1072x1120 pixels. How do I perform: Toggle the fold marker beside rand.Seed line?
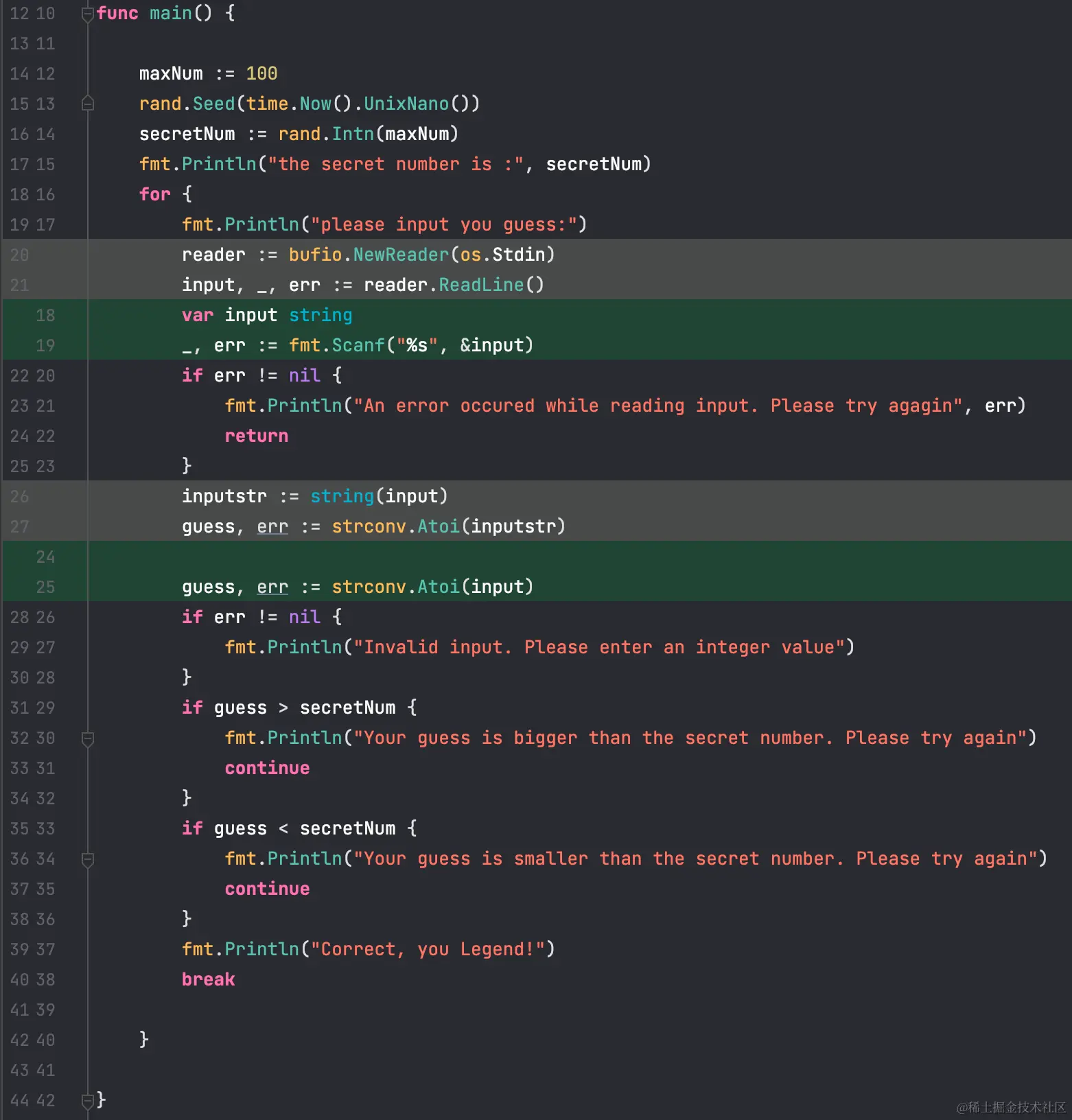87,104
